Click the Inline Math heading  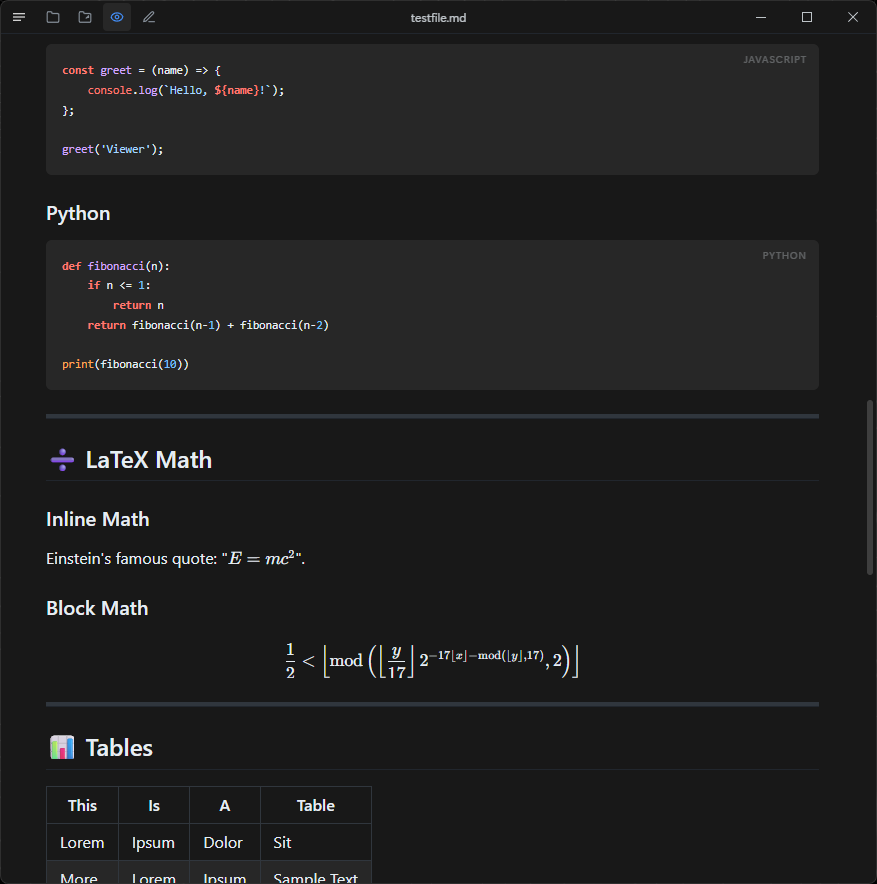(97, 519)
